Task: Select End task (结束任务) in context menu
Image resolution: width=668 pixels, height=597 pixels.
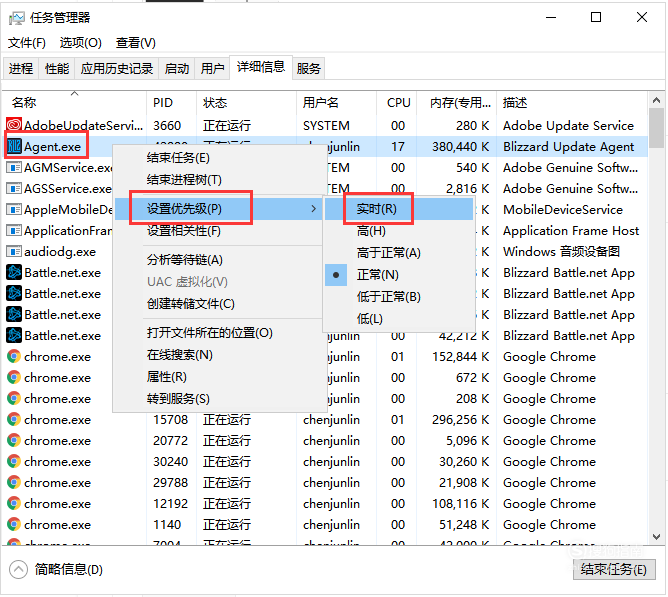Action: coord(219,158)
